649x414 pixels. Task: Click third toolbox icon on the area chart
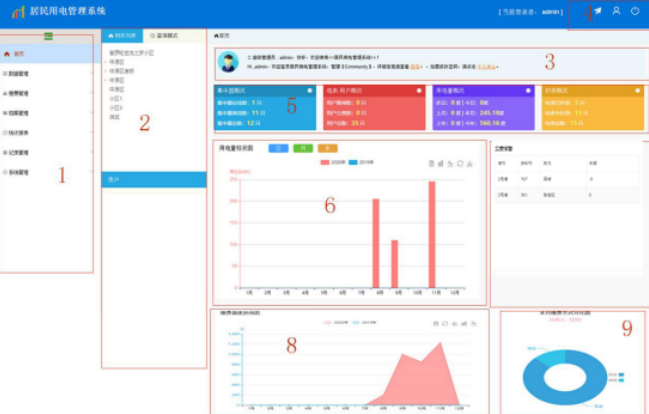tap(454, 323)
